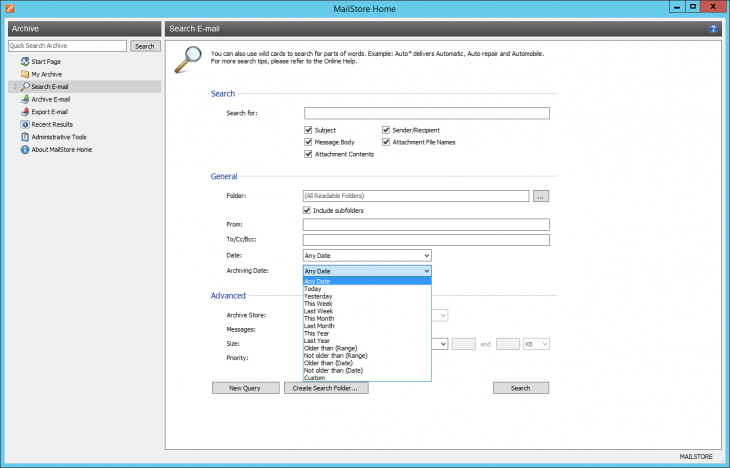Image resolution: width=730 pixels, height=468 pixels.
Task: Click the Archive E-mail icon
Action: 25,99
